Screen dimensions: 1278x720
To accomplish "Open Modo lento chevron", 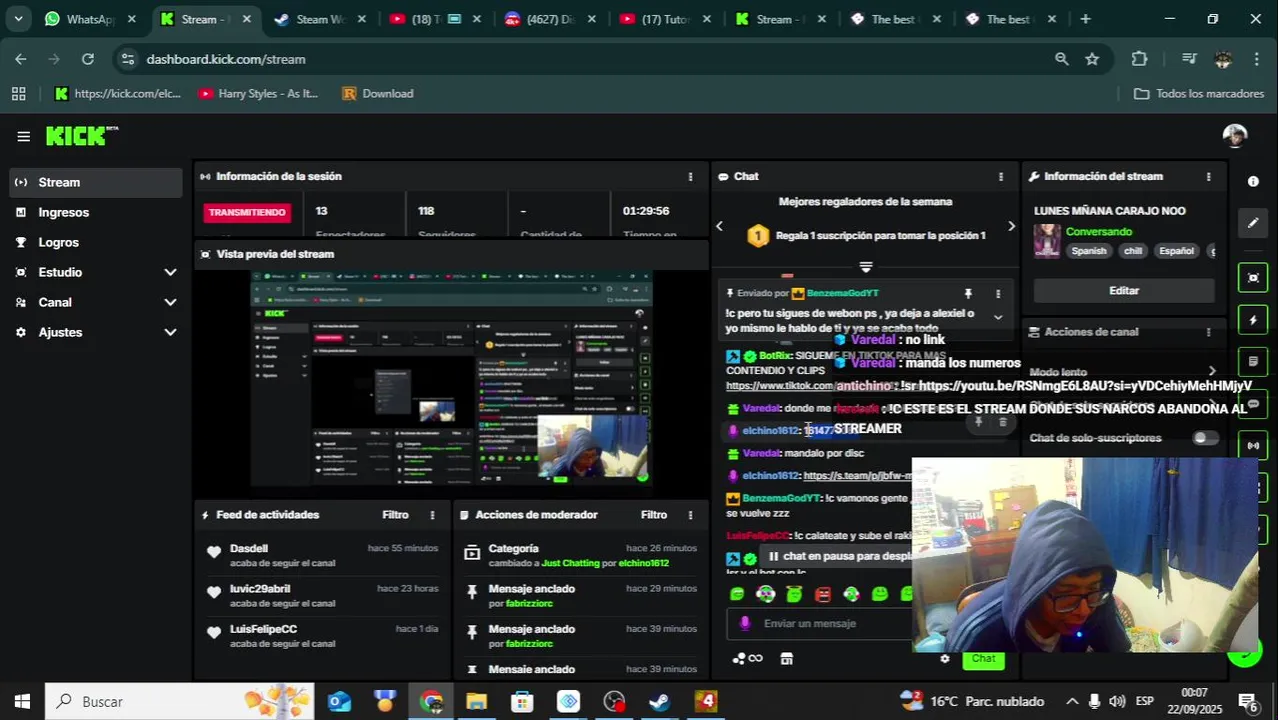I will pyautogui.click(x=1212, y=372).
